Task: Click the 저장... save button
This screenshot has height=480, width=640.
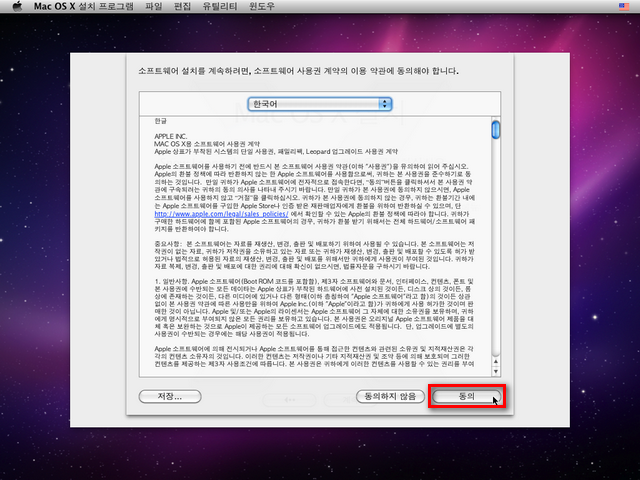Action: [x=170, y=396]
